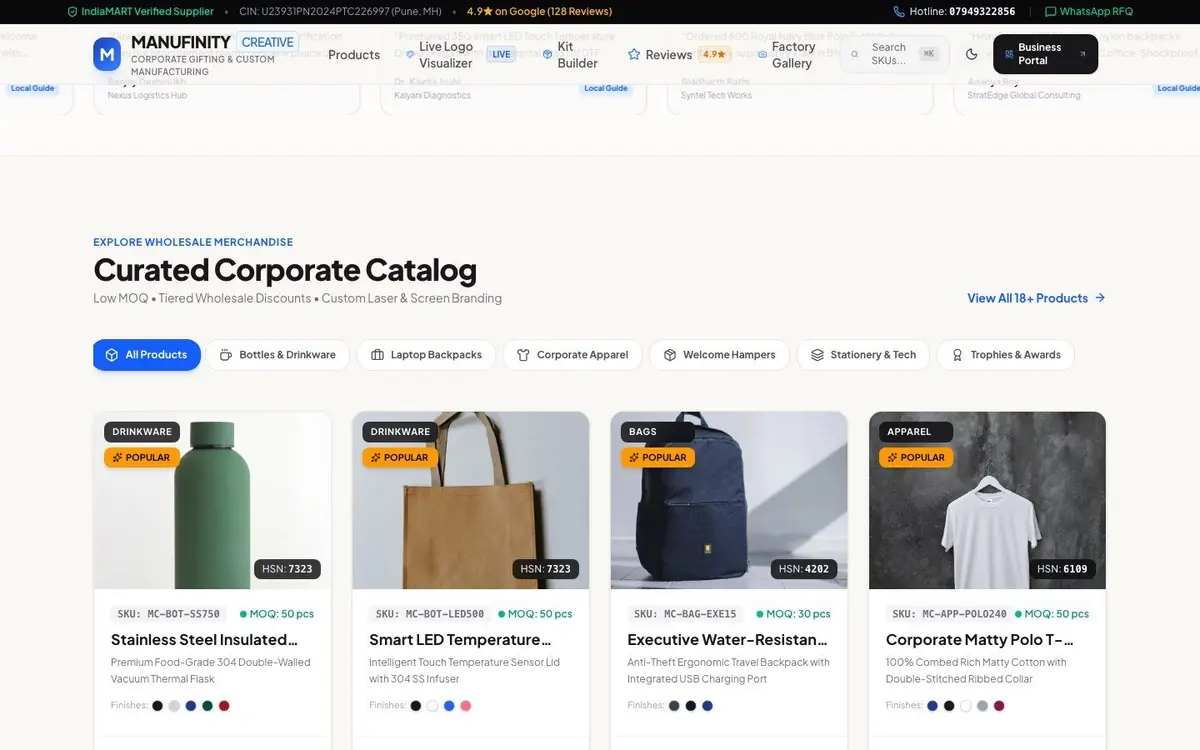Image resolution: width=1200 pixels, height=750 pixels.
Task: Click the WhatsApp RFQ link
Action: coord(1089,12)
